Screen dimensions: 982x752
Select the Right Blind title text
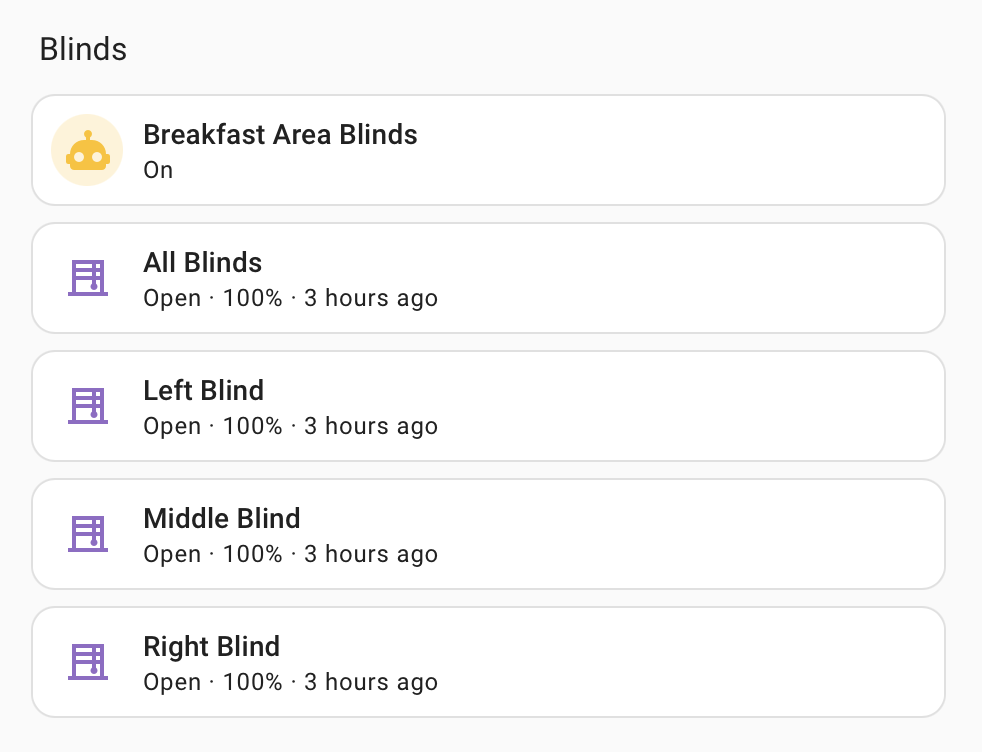(211, 647)
